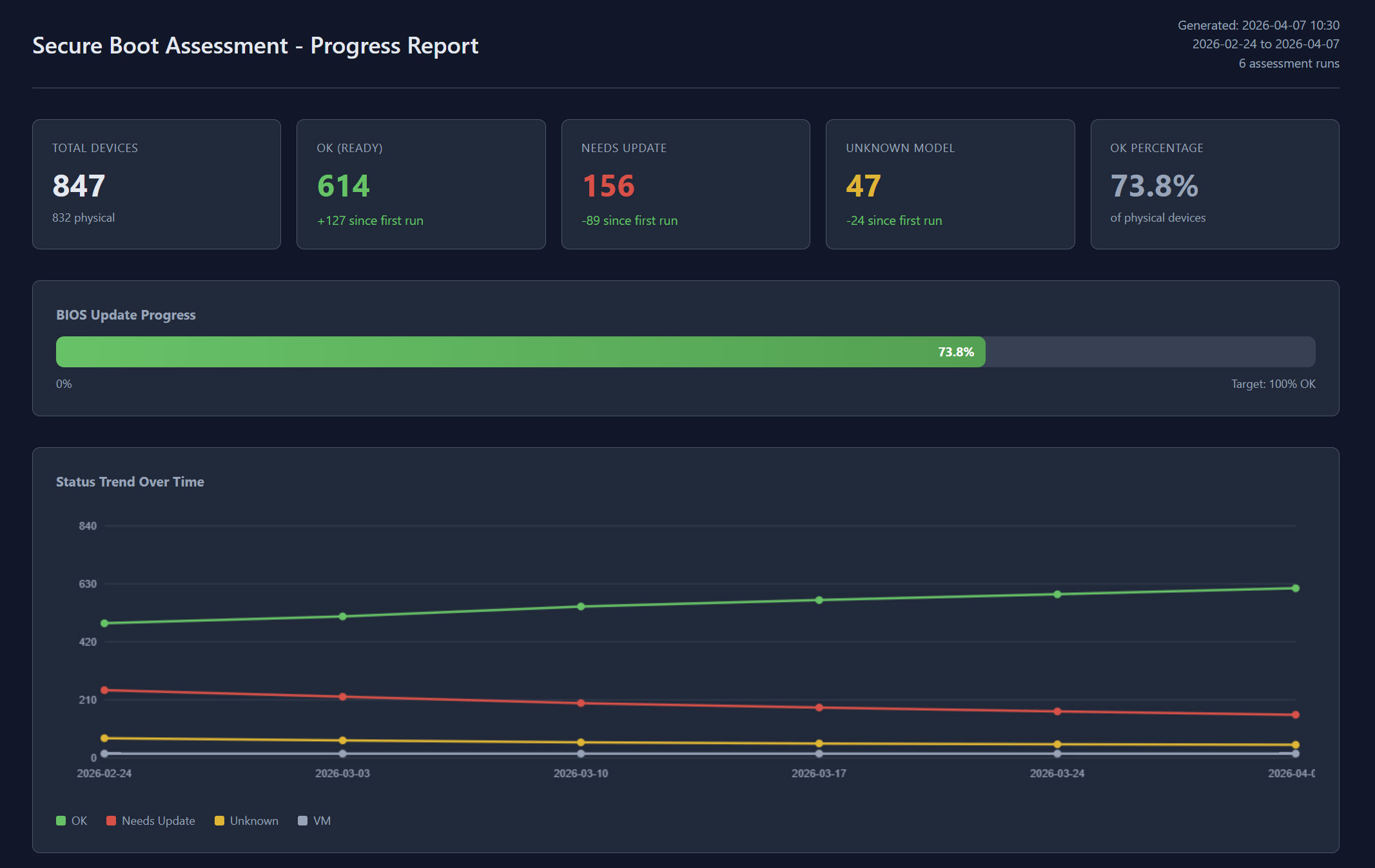Click the red Needs Update legend marker

111,820
